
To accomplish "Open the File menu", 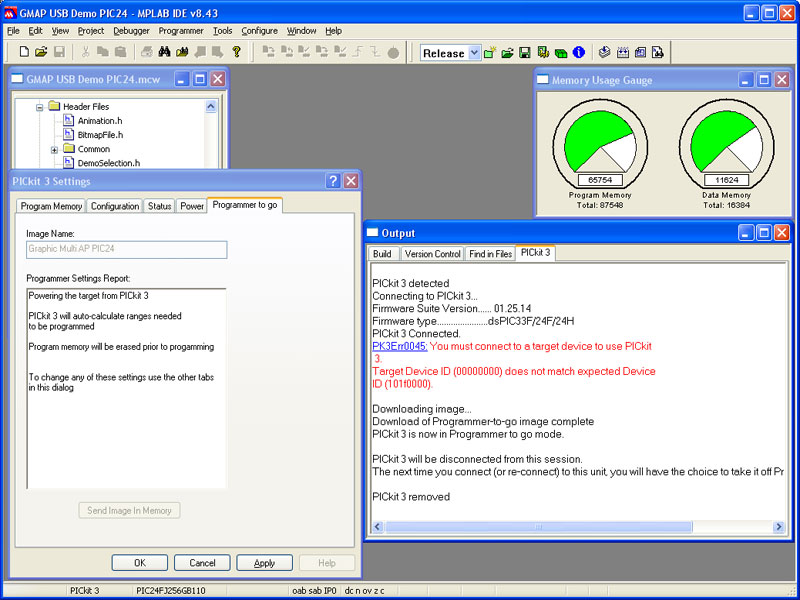I will tap(13, 31).
